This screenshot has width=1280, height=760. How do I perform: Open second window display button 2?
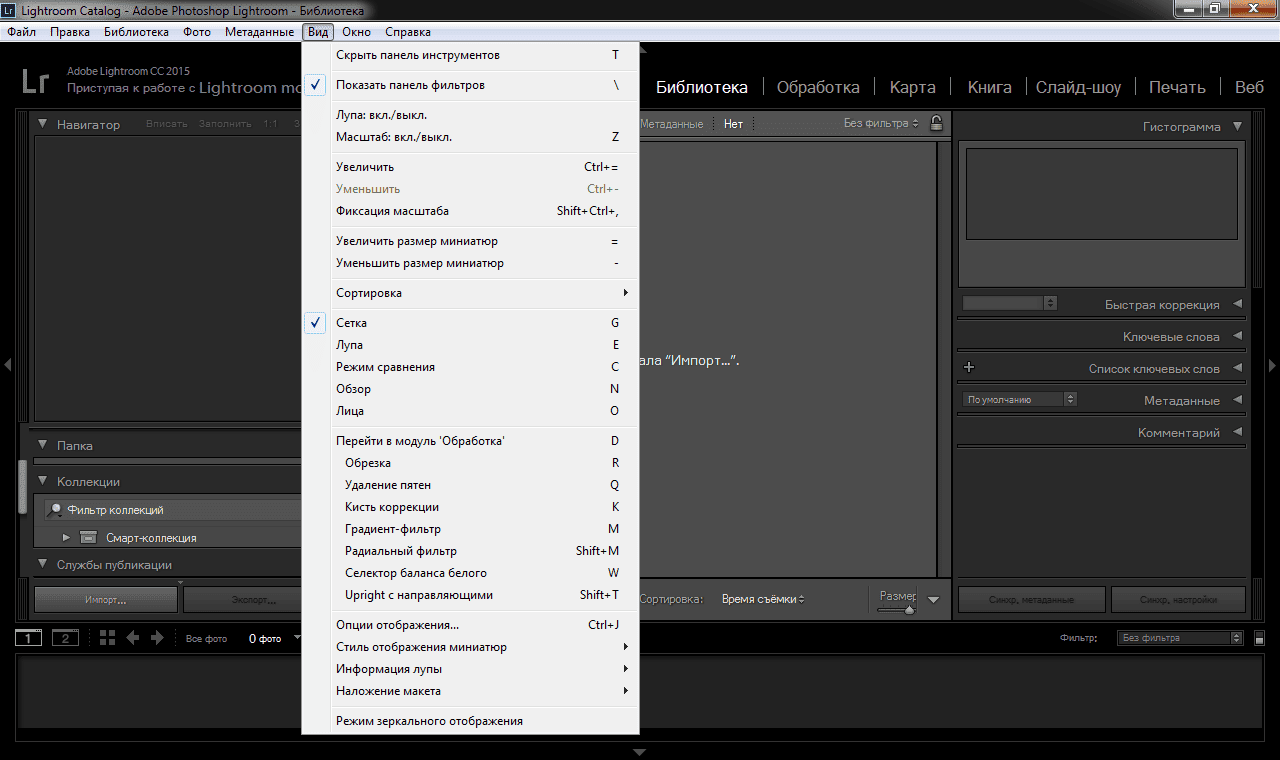65,638
